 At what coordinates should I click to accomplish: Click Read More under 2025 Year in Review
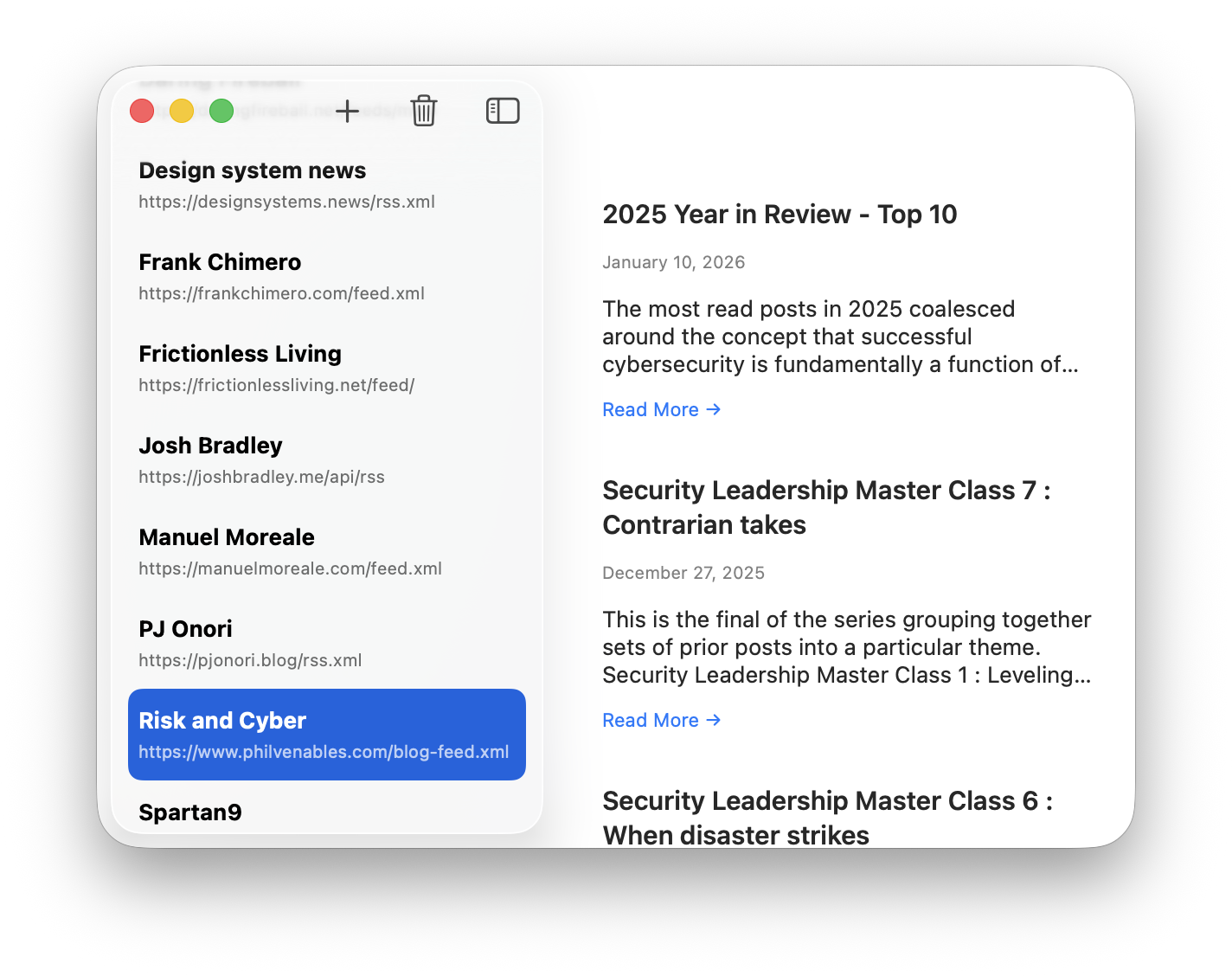[661, 409]
